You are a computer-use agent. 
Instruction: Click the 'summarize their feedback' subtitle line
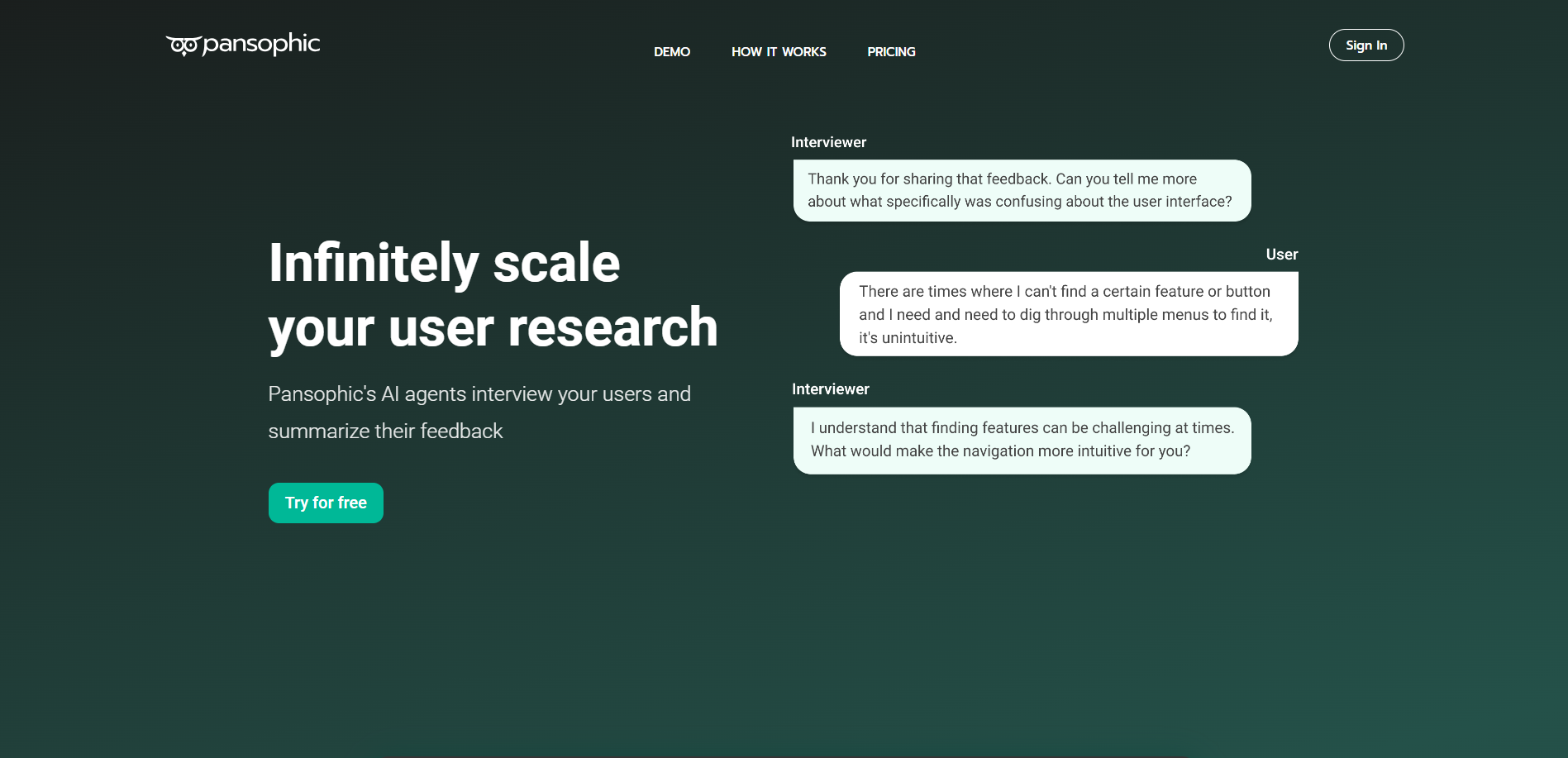[385, 431]
